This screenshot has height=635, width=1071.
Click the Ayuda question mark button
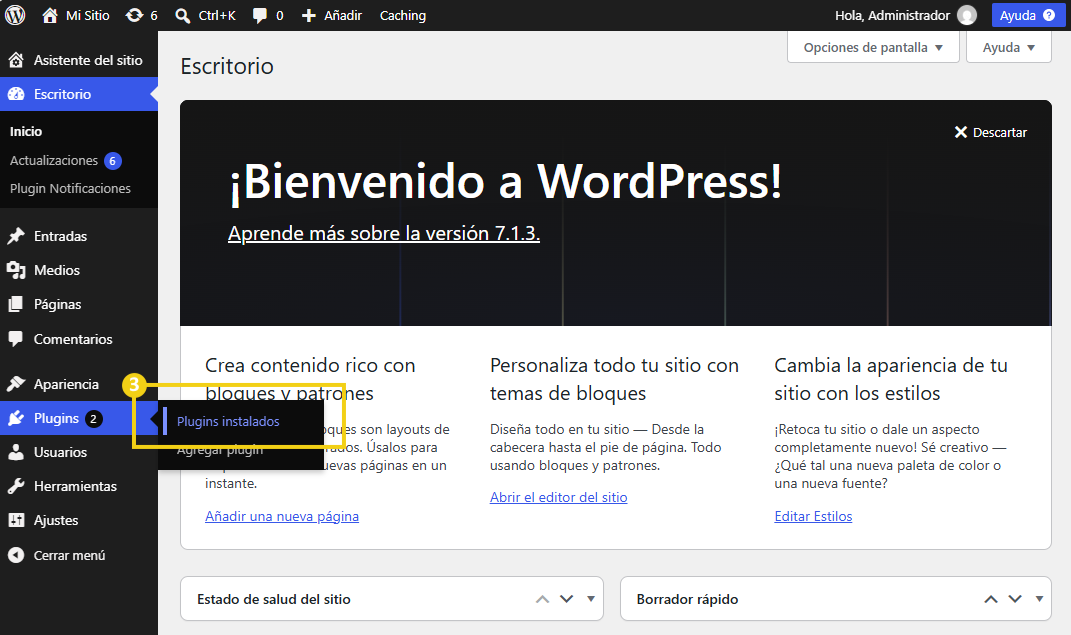(x=1027, y=15)
